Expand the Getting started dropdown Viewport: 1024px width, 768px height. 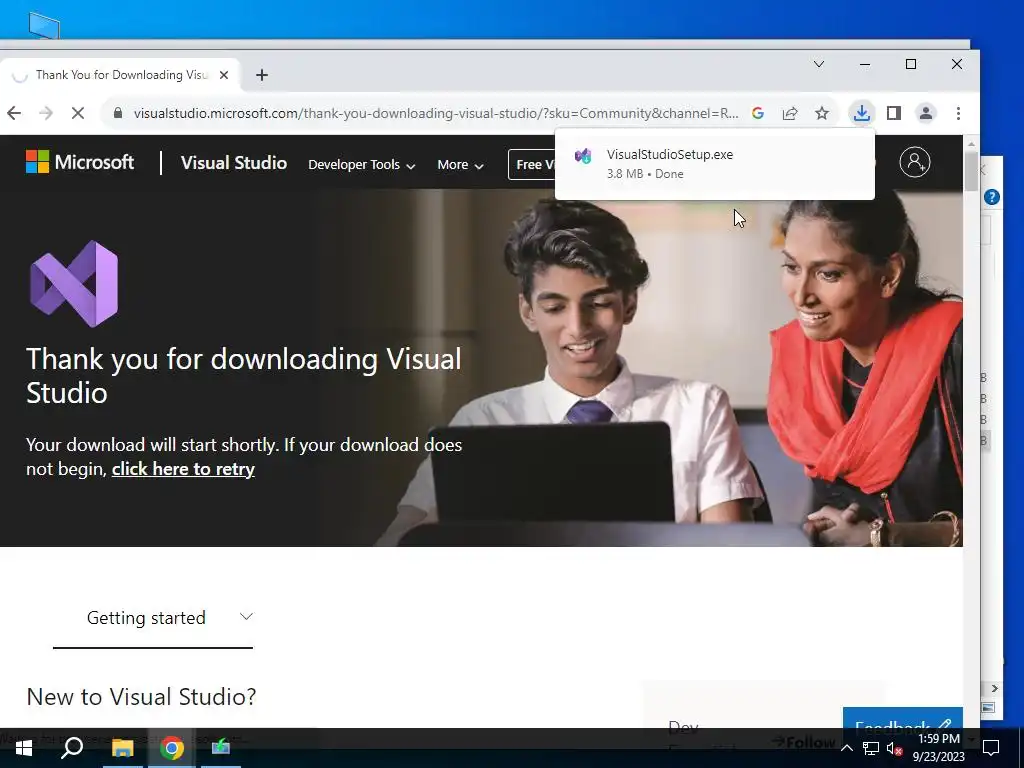[153, 618]
